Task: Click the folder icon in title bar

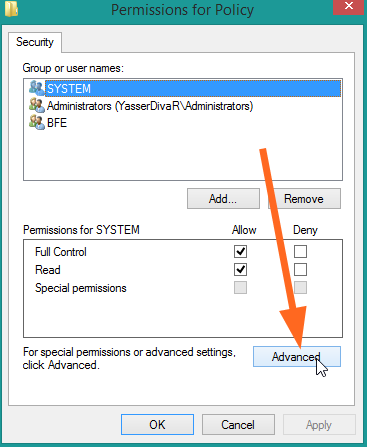Action: coord(11,9)
